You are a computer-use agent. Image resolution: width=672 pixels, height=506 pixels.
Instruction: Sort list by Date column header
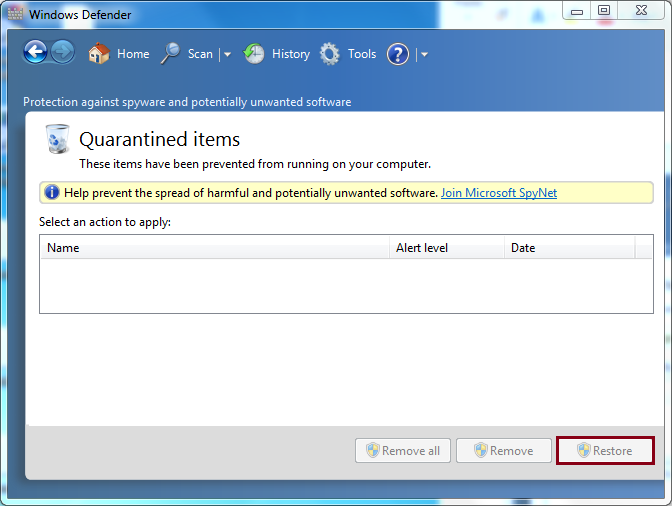[570, 248]
